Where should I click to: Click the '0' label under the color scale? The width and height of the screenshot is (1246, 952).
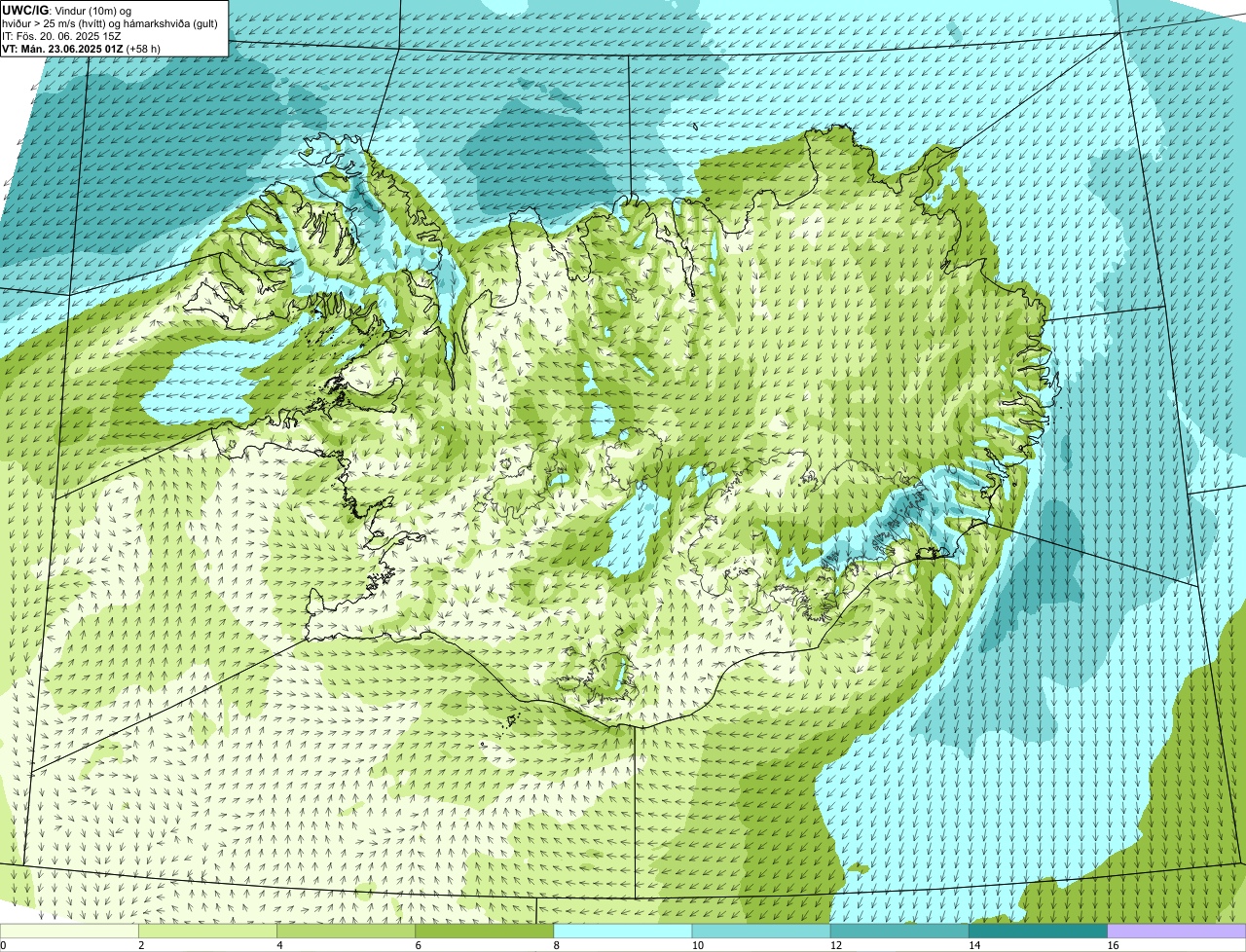3,945
